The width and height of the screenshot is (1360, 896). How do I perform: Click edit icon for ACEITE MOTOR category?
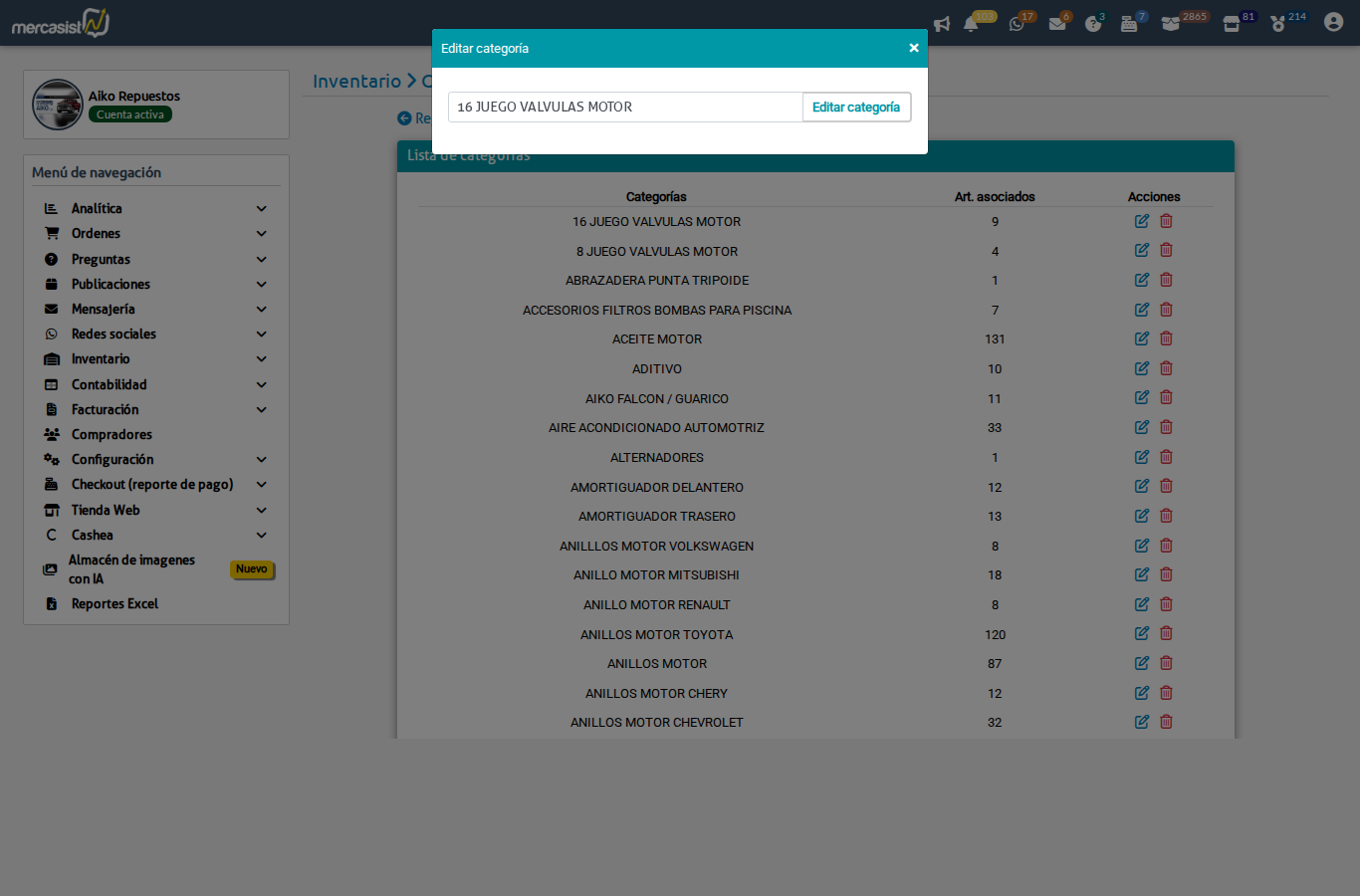(1142, 338)
